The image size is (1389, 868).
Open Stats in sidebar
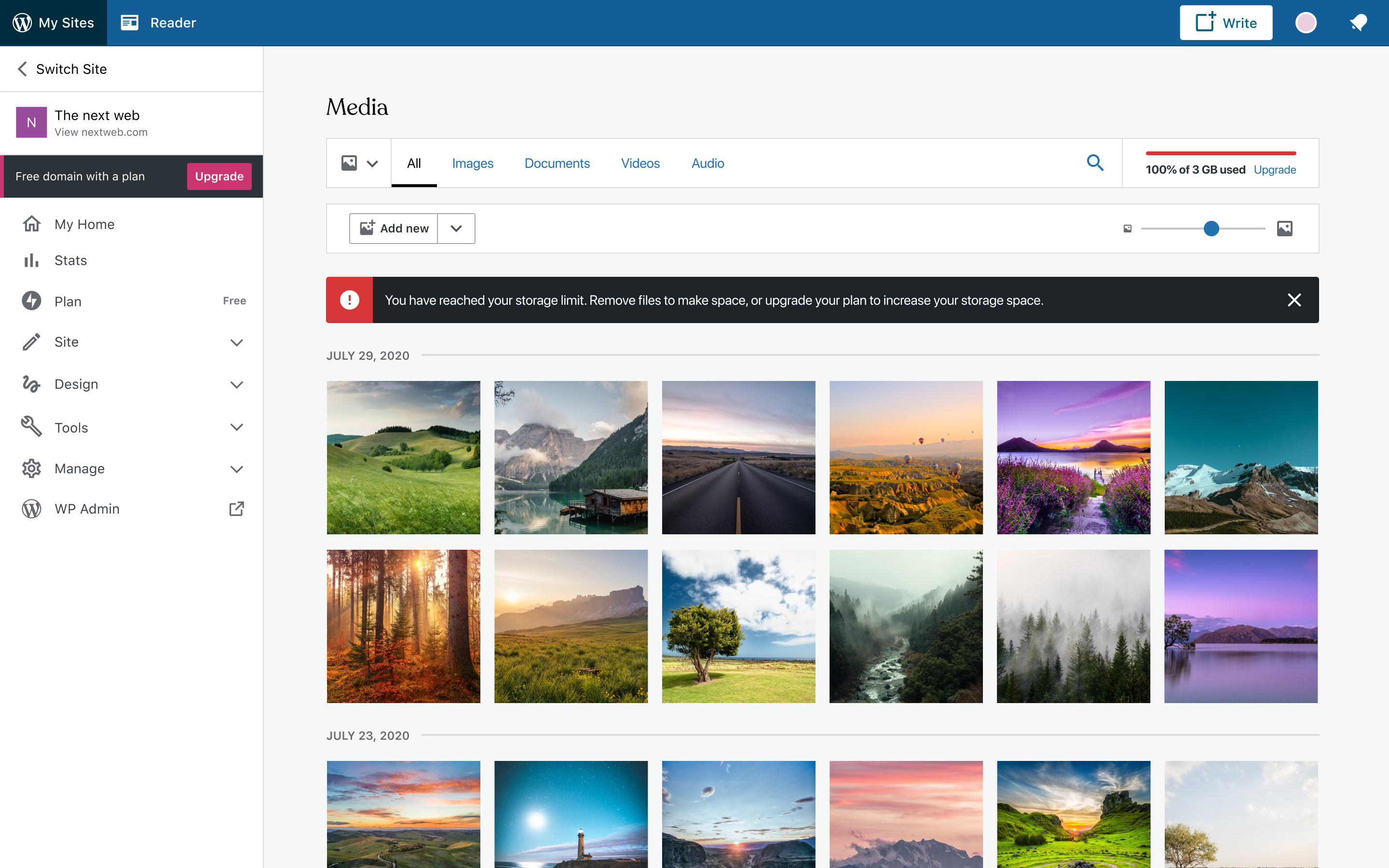pyautogui.click(x=70, y=260)
